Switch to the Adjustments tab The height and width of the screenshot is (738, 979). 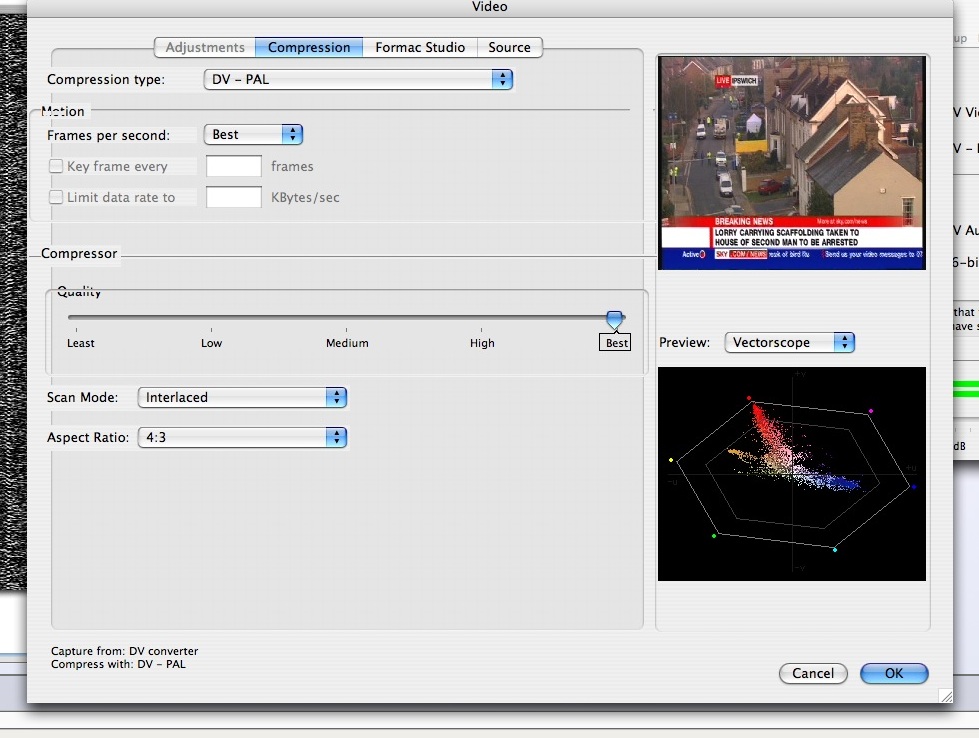tap(205, 47)
